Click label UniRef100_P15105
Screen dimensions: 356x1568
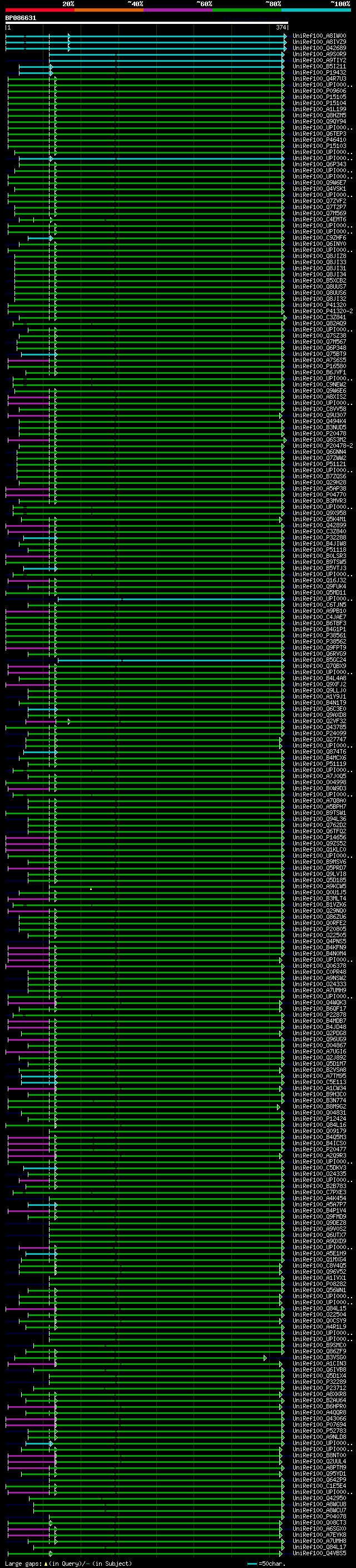(x=319, y=97)
